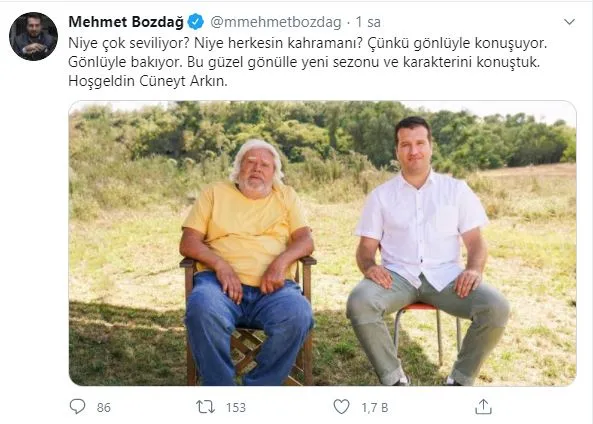
Task: Click the reply speech bubble icon
Action: (78, 407)
